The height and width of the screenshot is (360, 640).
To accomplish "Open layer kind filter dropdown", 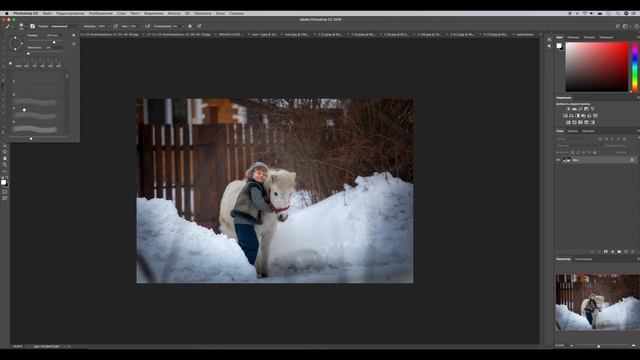I will [x=576, y=139].
